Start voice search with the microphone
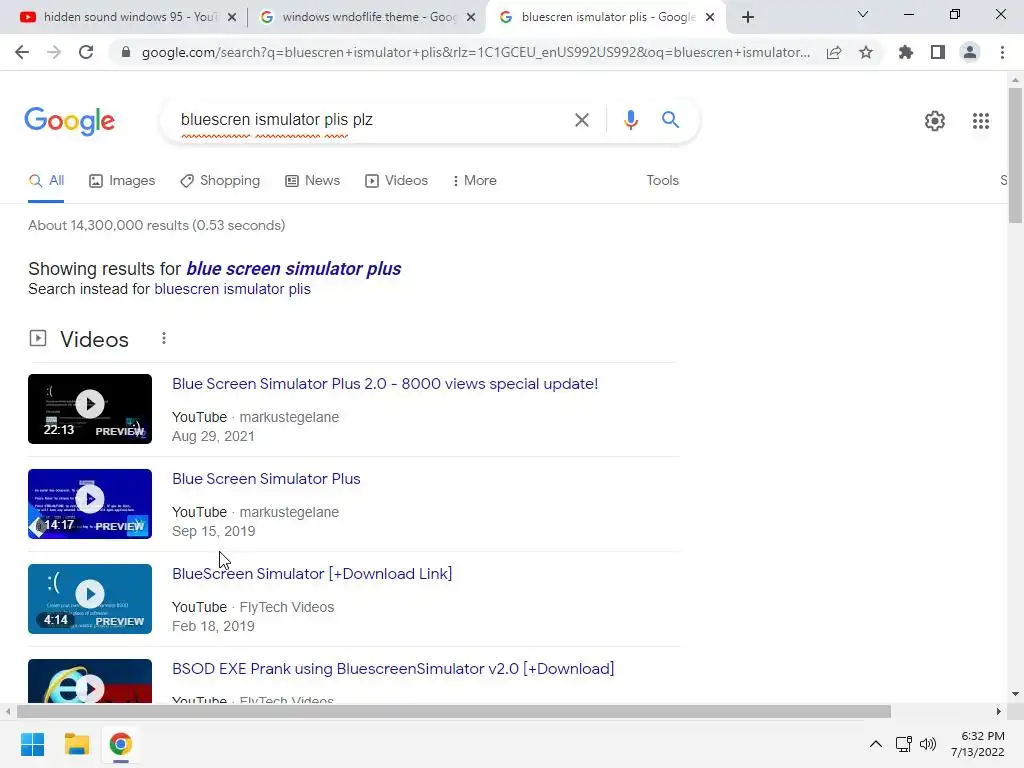Screen dimensions: 1024x768 coord(630,120)
